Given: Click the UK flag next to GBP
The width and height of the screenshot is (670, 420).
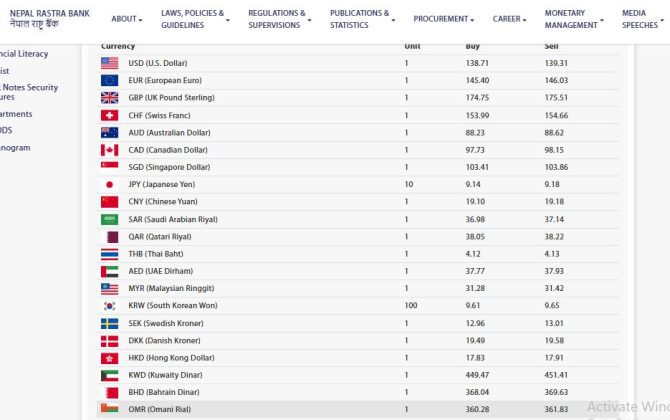Looking at the screenshot, I should coord(109,98).
